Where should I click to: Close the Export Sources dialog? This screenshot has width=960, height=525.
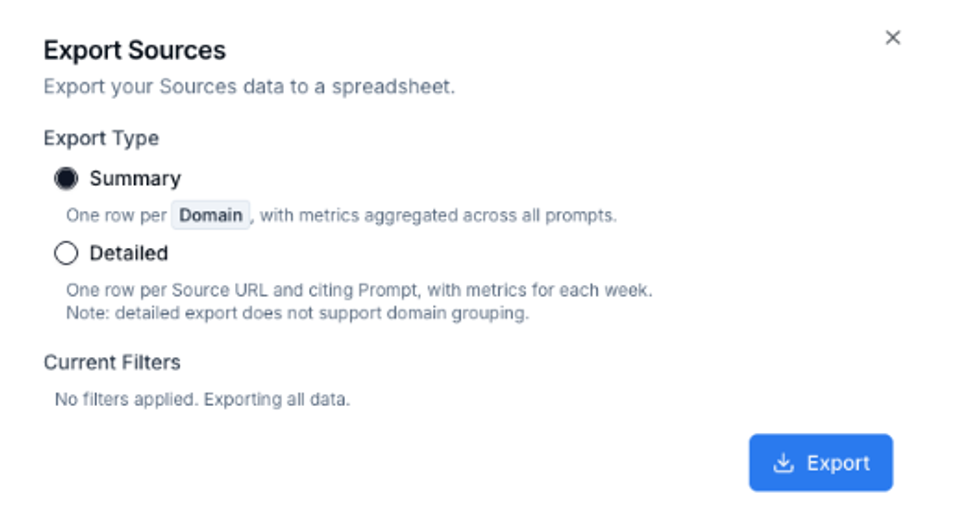coord(893,38)
